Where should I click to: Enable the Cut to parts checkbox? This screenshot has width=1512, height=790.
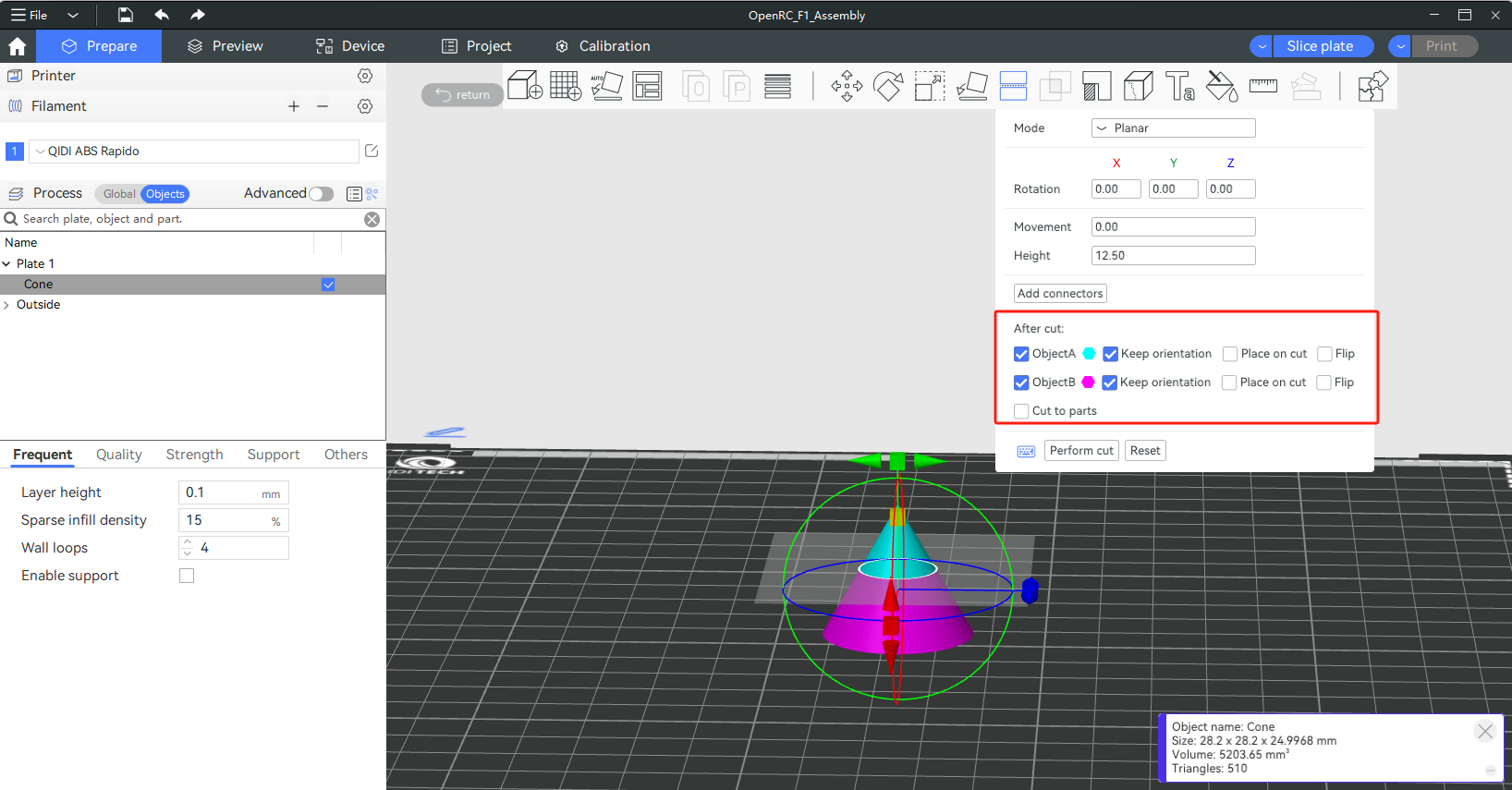(x=1021, y=411)
